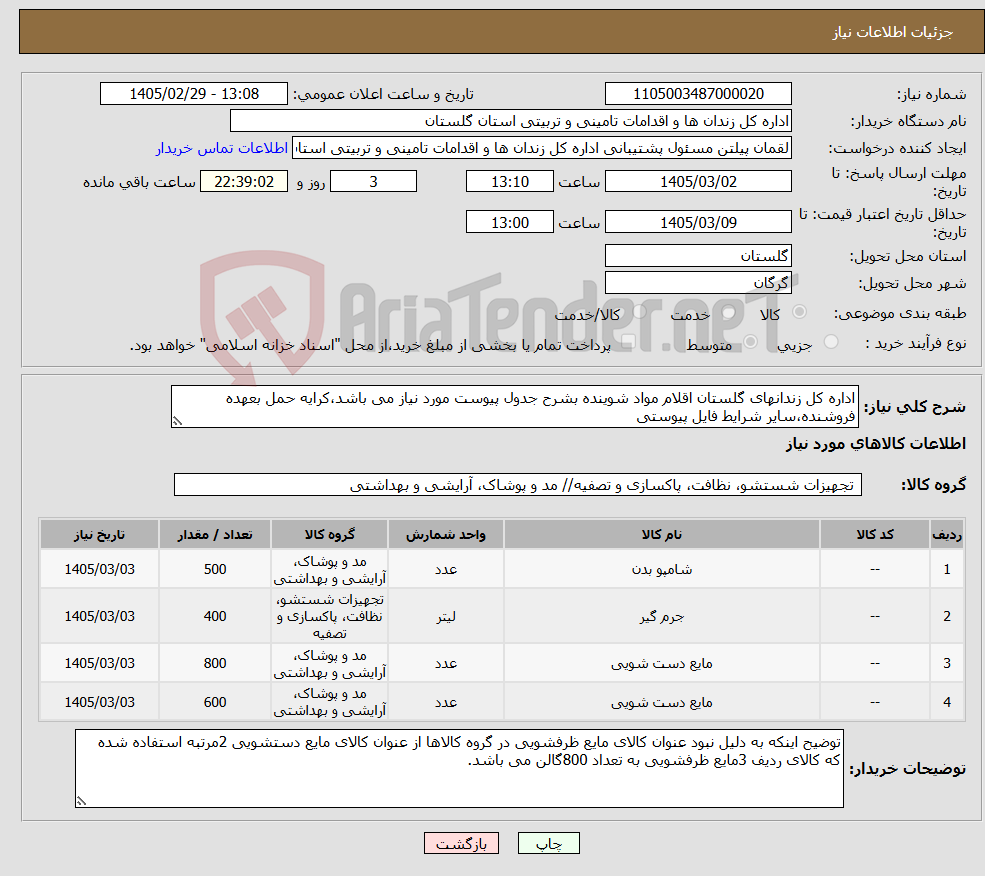This screenshot has height=876, width=985.
Task: Select the جزیی purchase type radio
Action: tap(830, 342)
